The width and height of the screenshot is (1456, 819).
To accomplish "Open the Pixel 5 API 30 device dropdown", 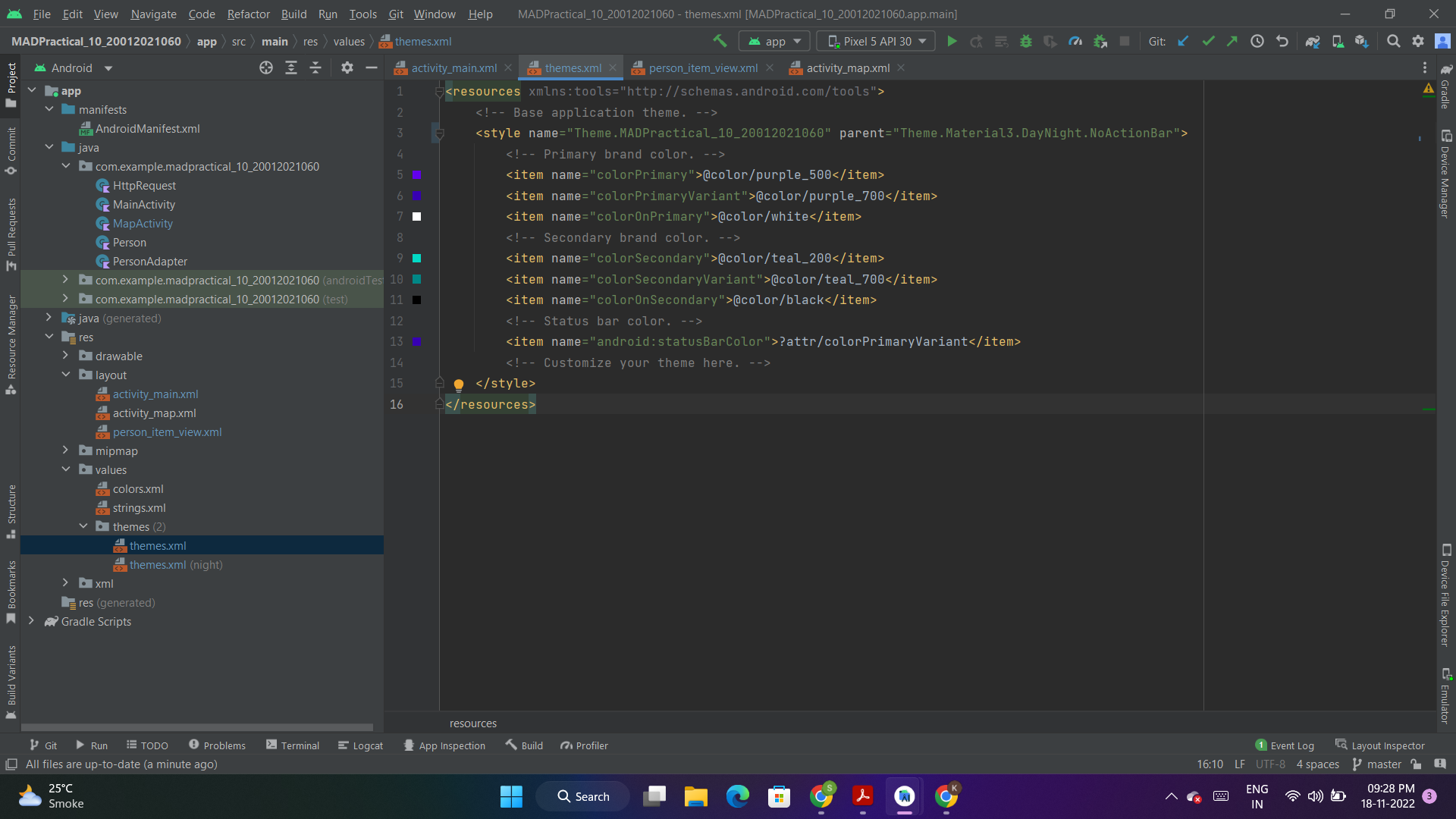I will coord(874,41).
